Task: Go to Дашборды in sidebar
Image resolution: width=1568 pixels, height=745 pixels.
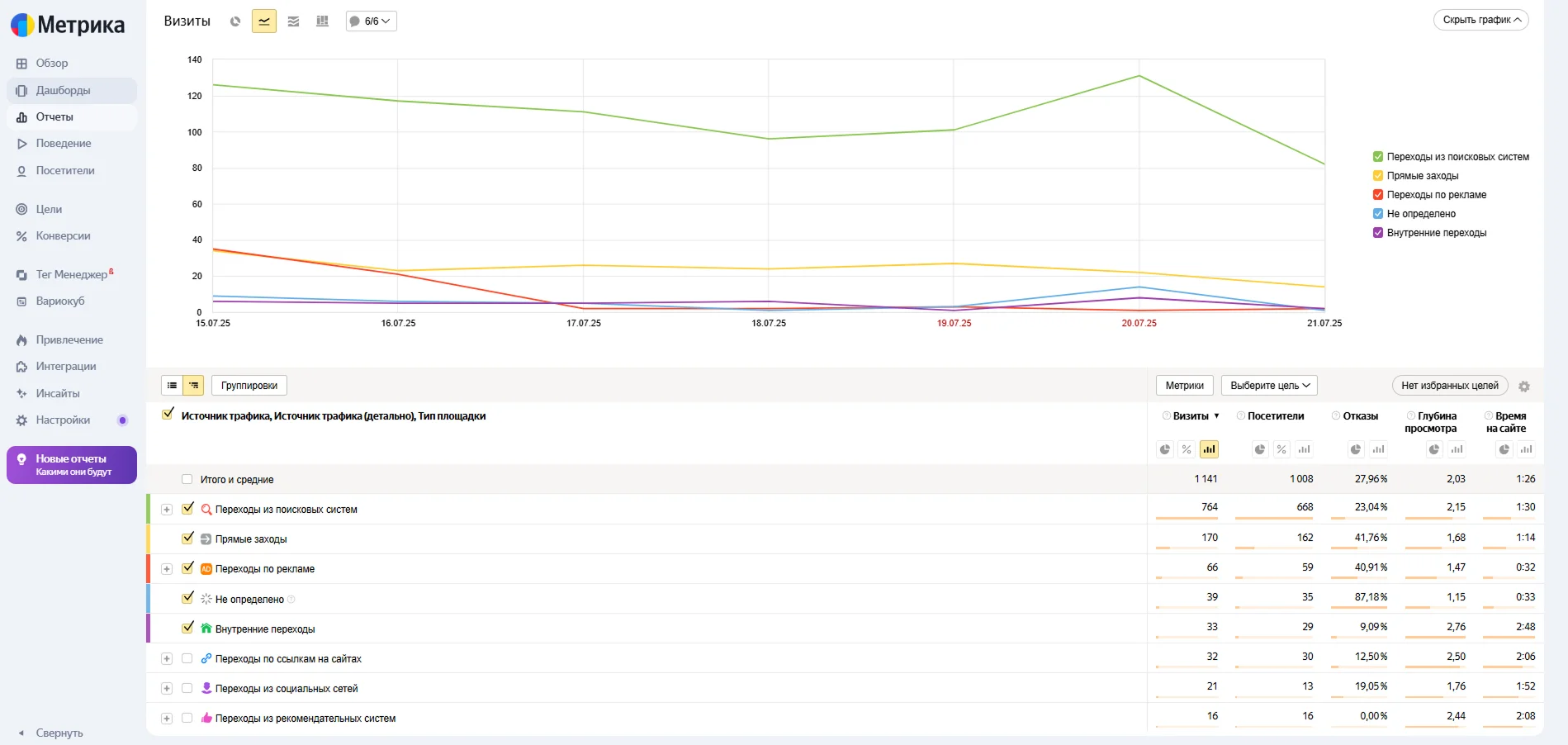Action: (x=63, y=91)
